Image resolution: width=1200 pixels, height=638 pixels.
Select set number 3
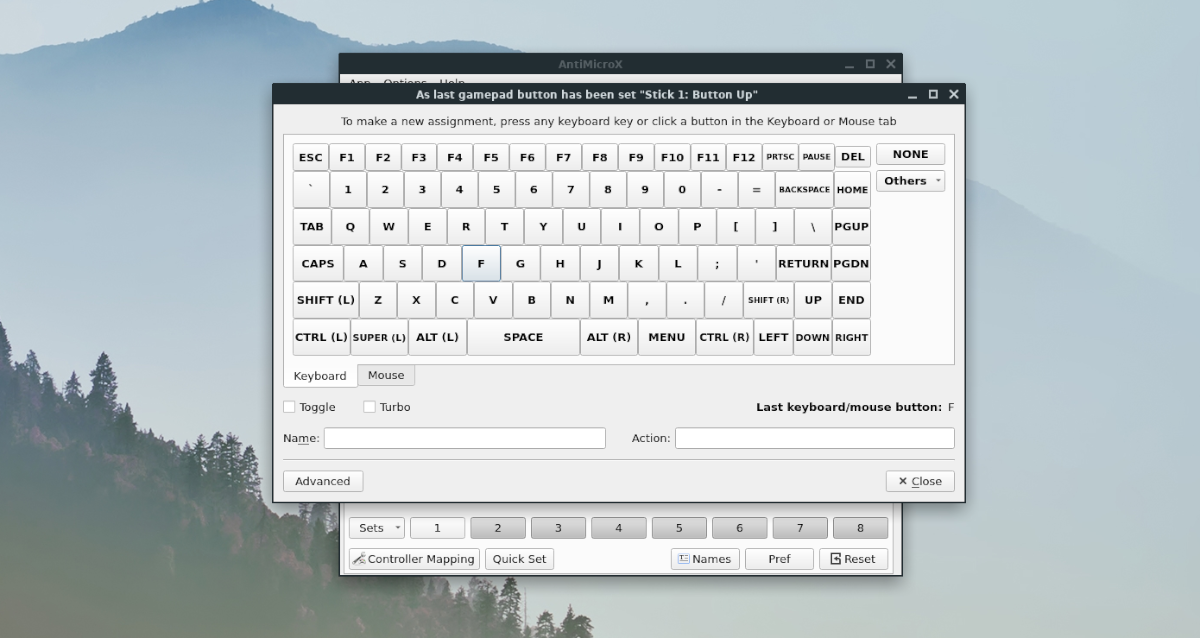coord(557,528)
